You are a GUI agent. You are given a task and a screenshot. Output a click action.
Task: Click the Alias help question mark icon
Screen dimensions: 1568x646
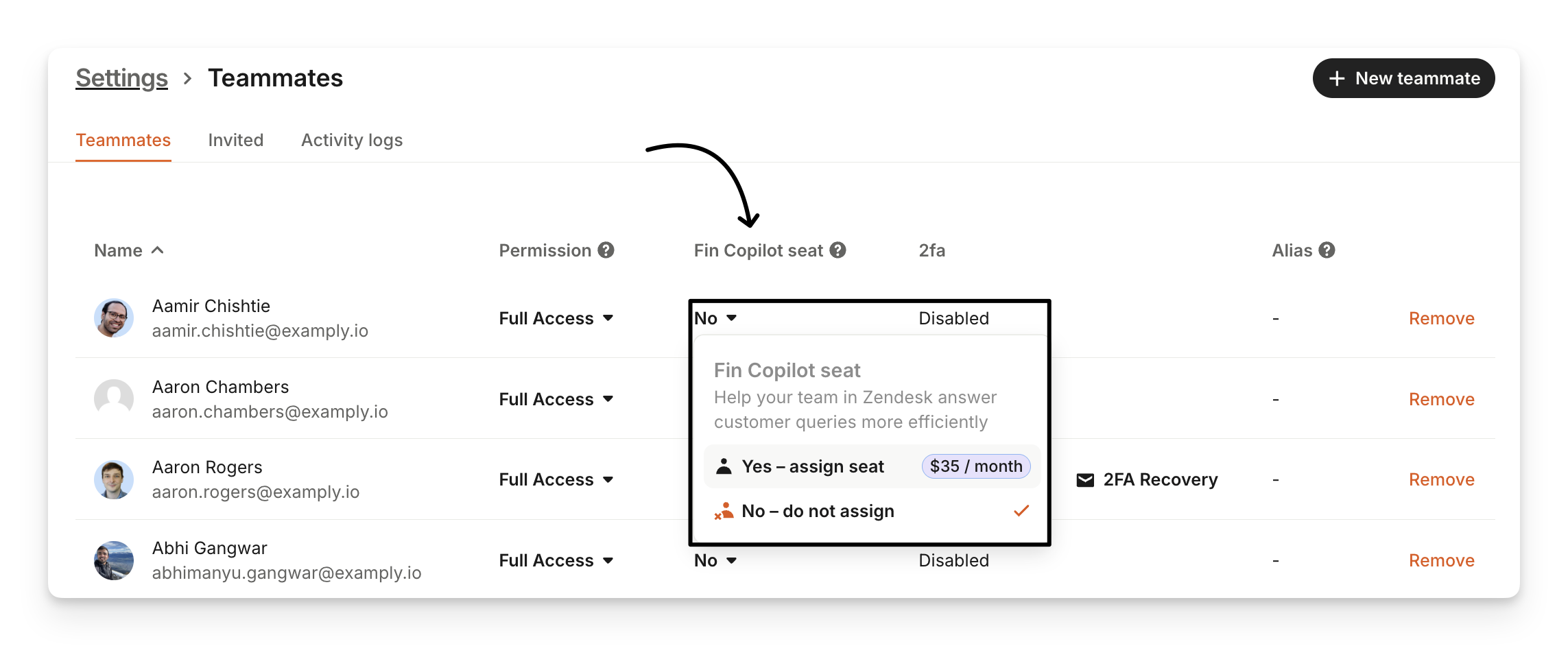point(1327,250)
